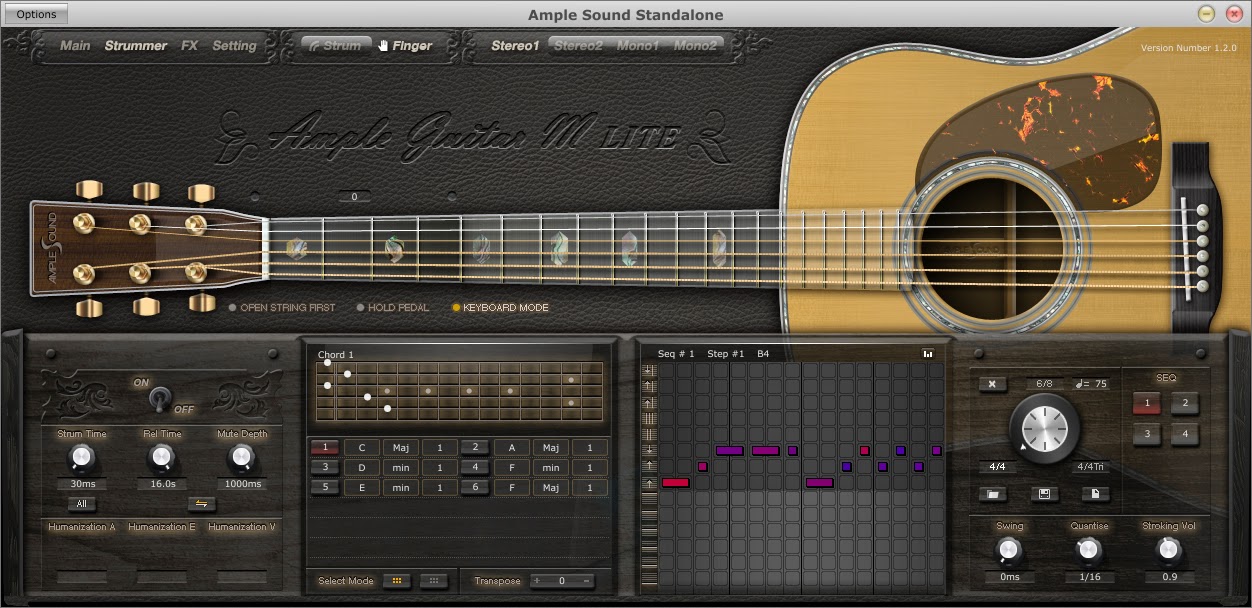Viewport: 1252px width, 608px height.
Task: Click the 4/4Tri pattern label
Action: click(1090, 467)
